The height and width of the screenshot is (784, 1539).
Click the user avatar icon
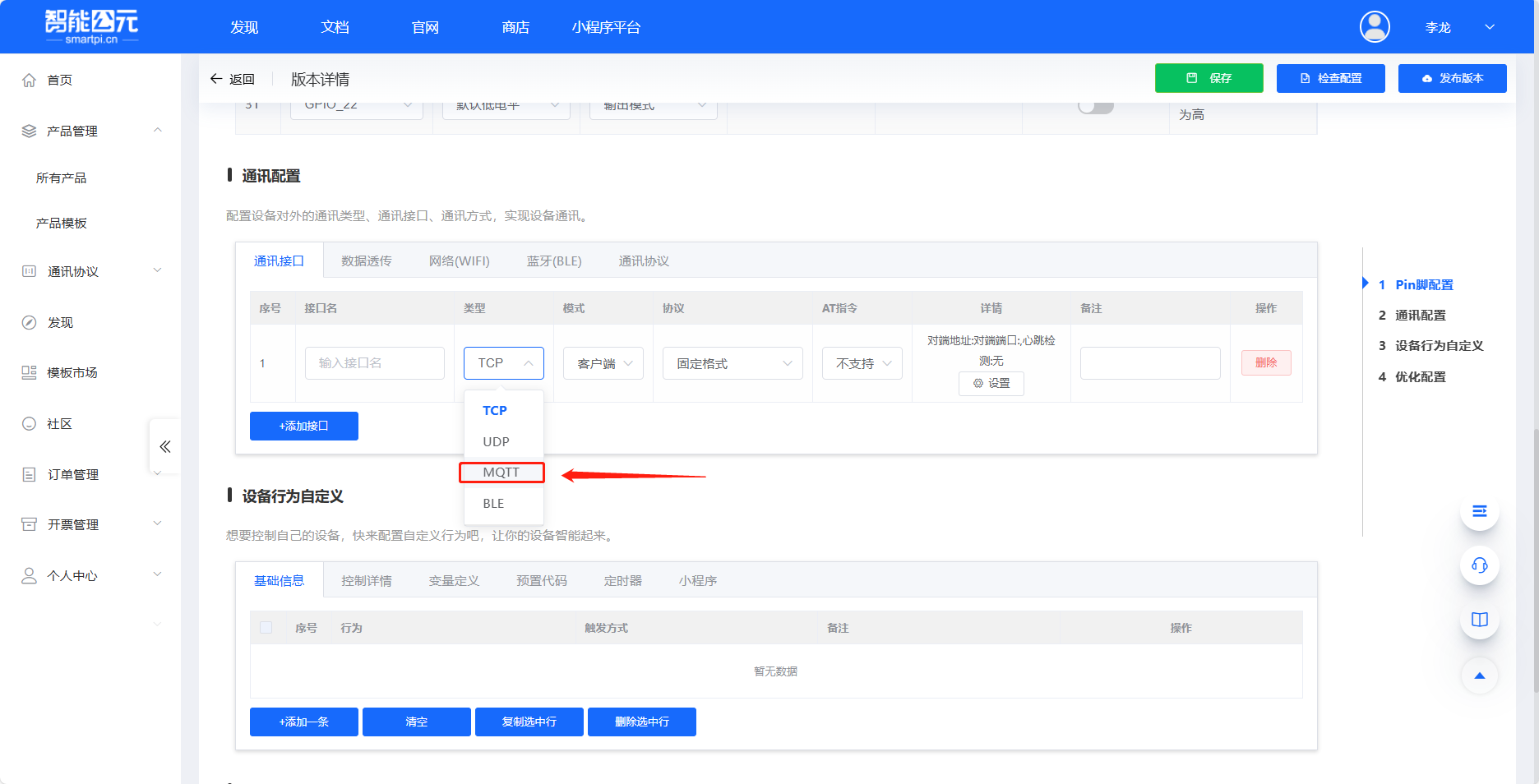coord(1374,27)
